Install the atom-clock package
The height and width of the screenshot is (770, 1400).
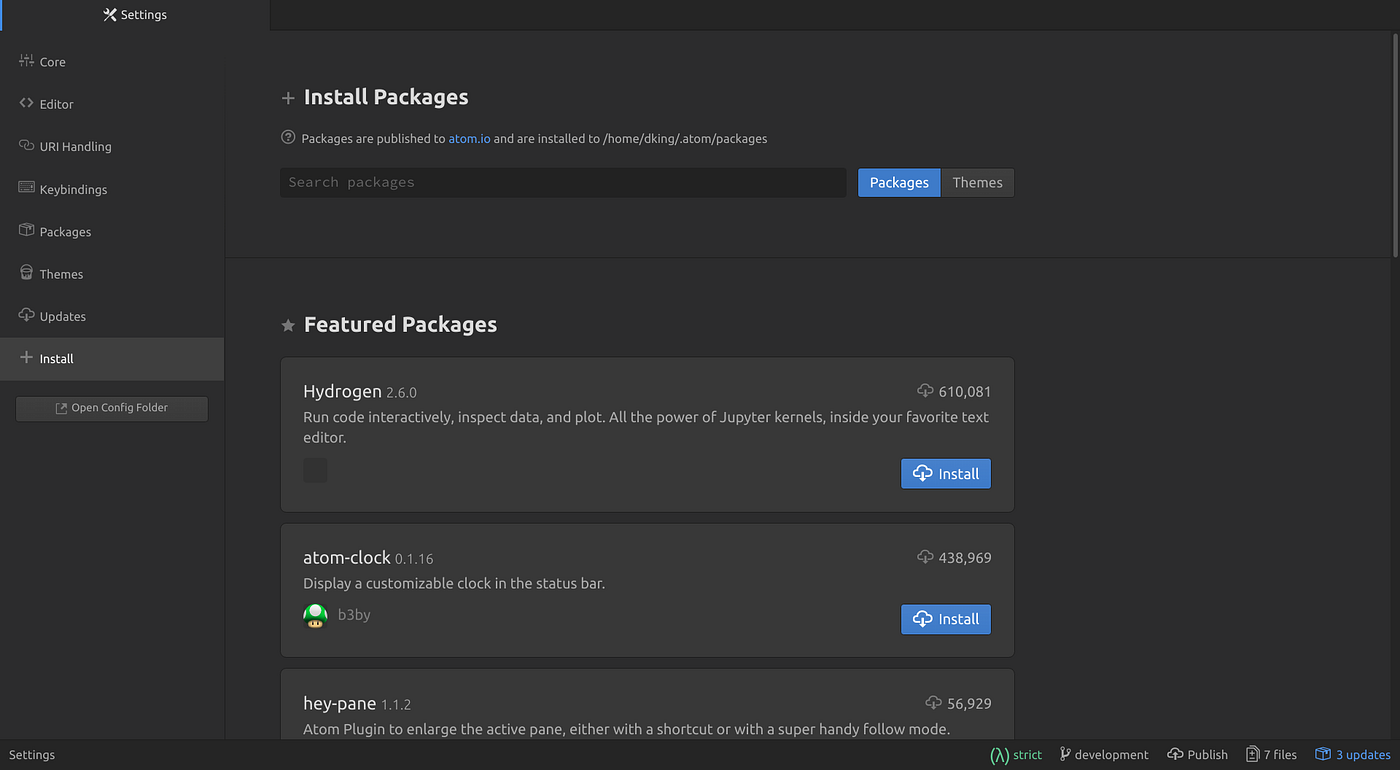pos(945,619)
